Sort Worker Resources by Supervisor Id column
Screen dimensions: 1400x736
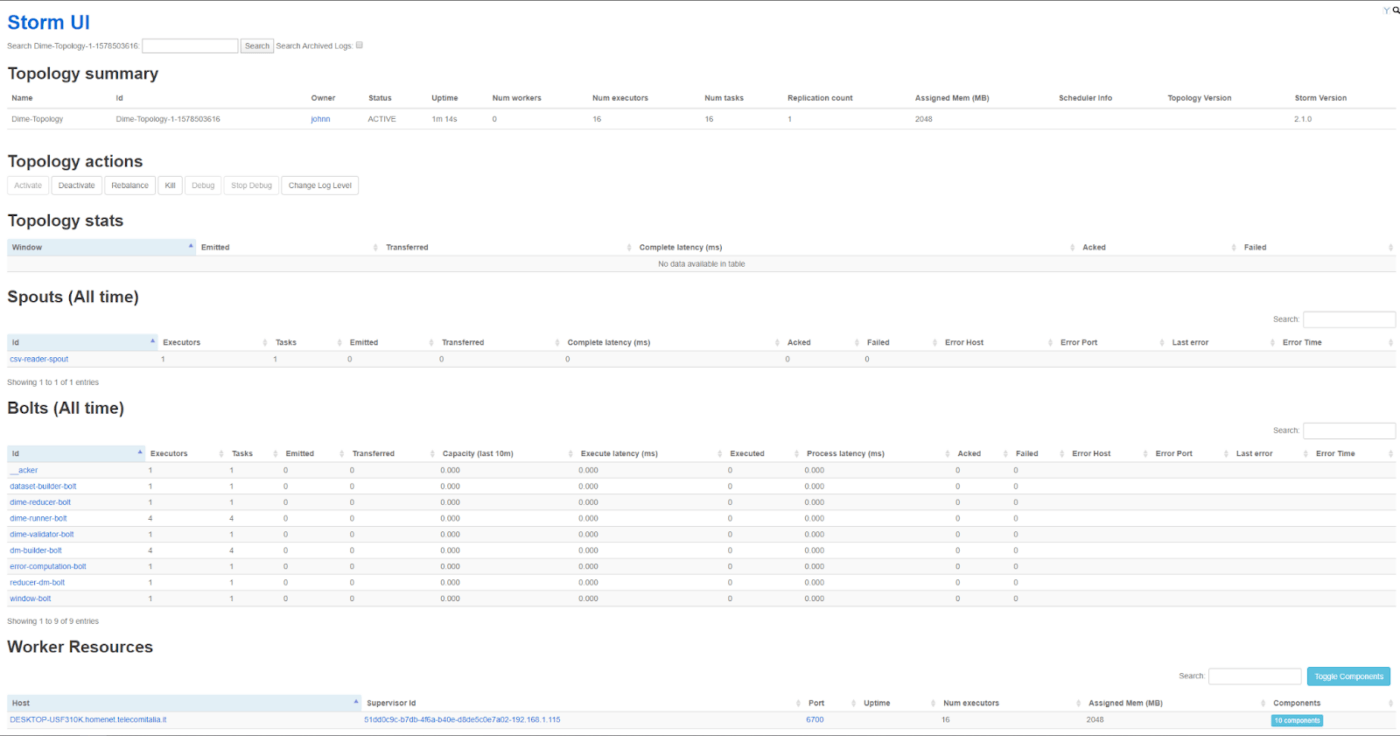[x=581, y=703]
